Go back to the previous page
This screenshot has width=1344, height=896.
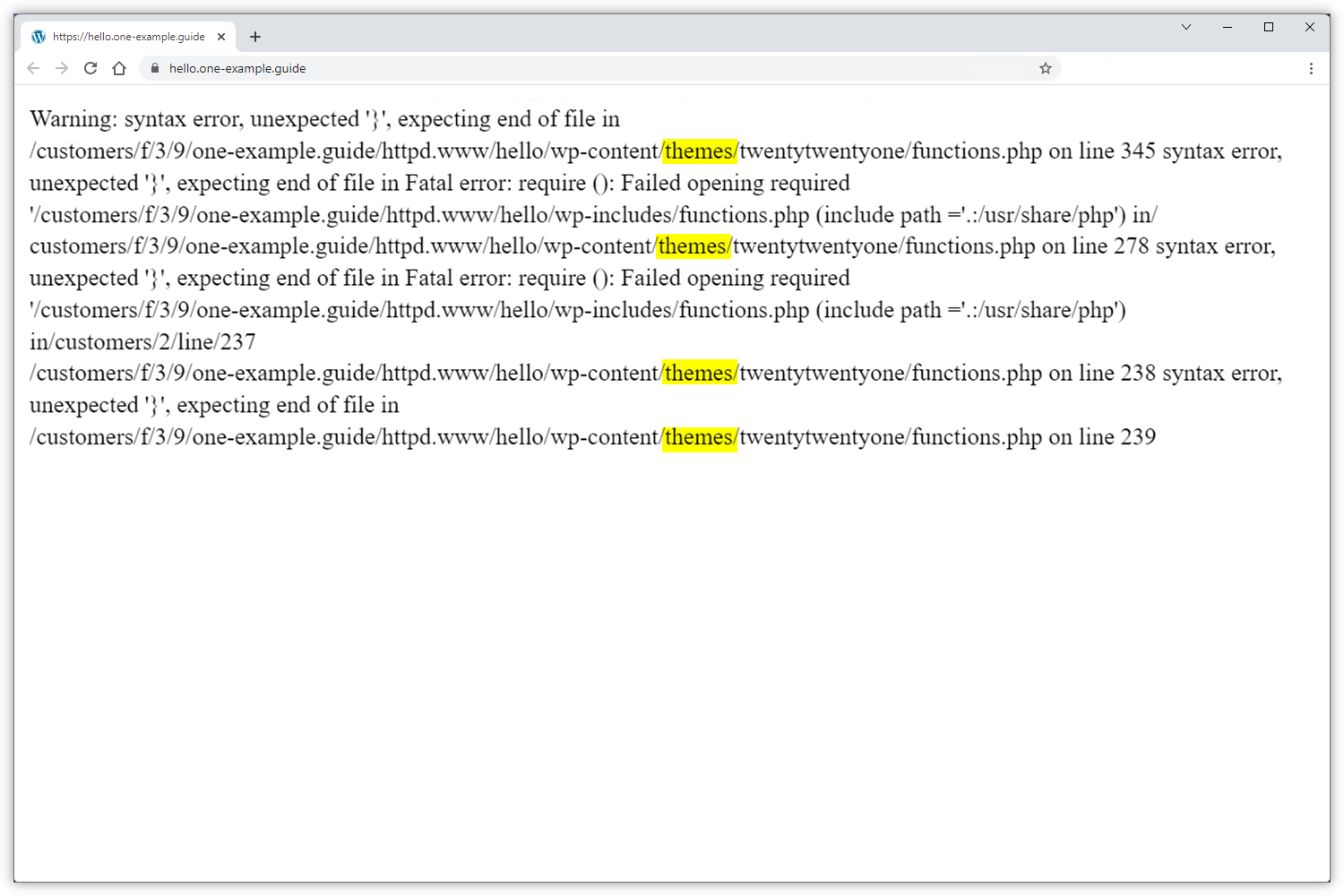[x=33, y=68]
